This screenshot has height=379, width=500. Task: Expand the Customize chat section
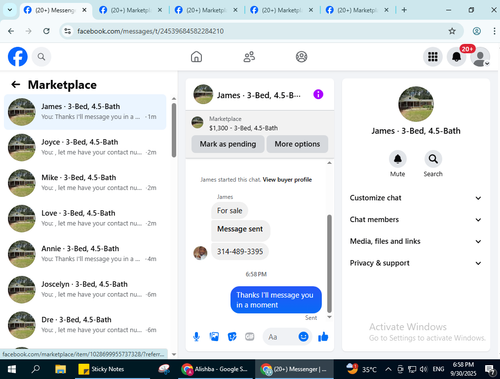coord(415,198)
